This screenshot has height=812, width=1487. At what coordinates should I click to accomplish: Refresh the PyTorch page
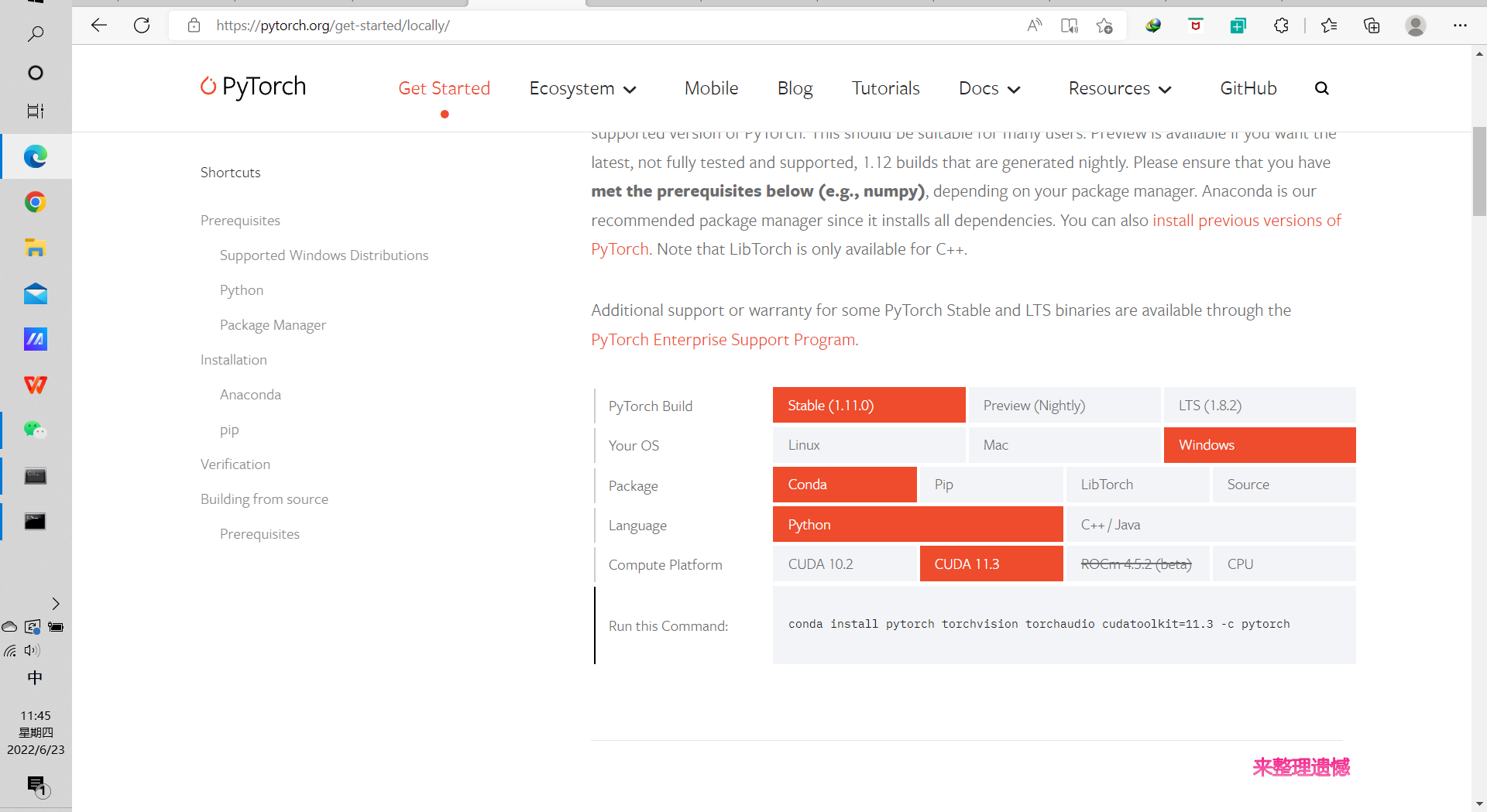[142, 26]
